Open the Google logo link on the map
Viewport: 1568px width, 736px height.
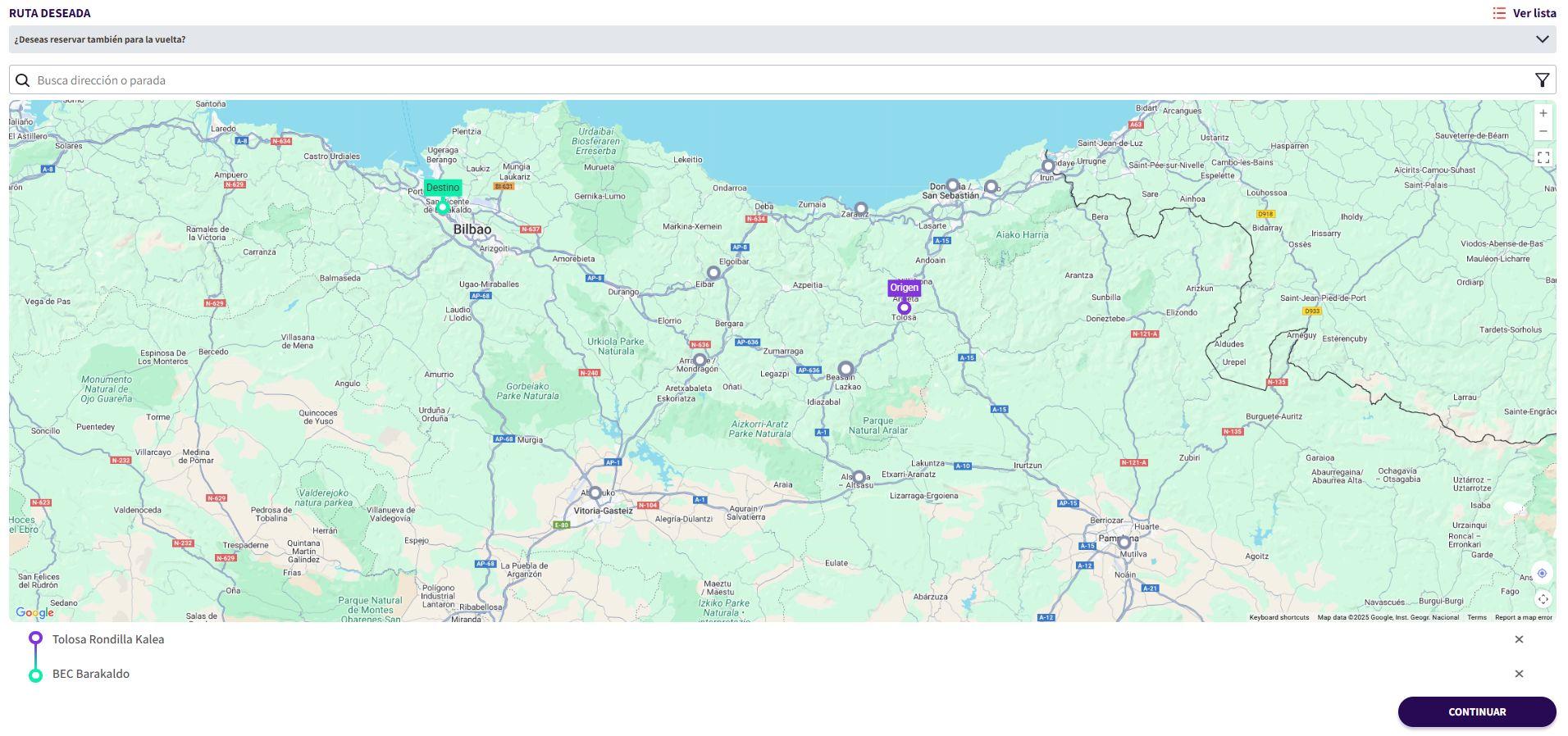[x=34, y=612]
